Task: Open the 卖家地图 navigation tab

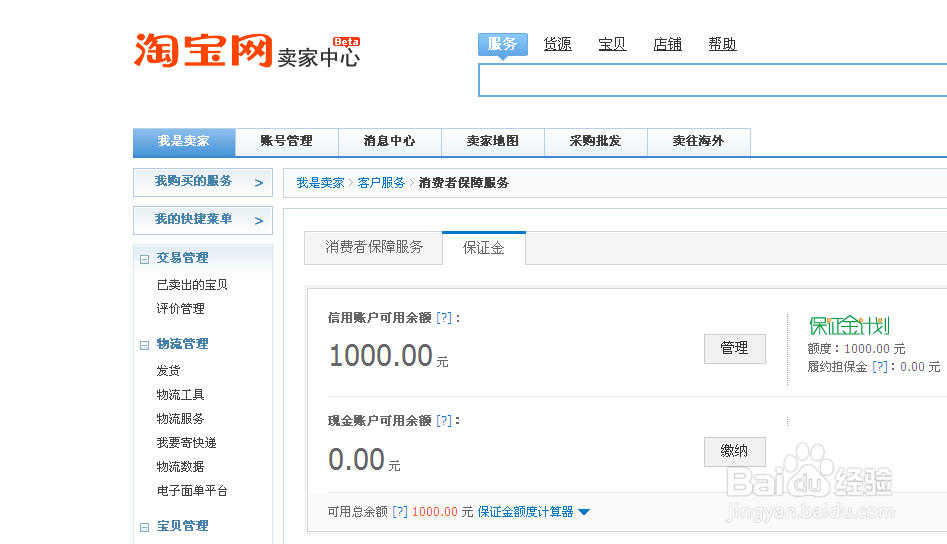Action: 493,142
